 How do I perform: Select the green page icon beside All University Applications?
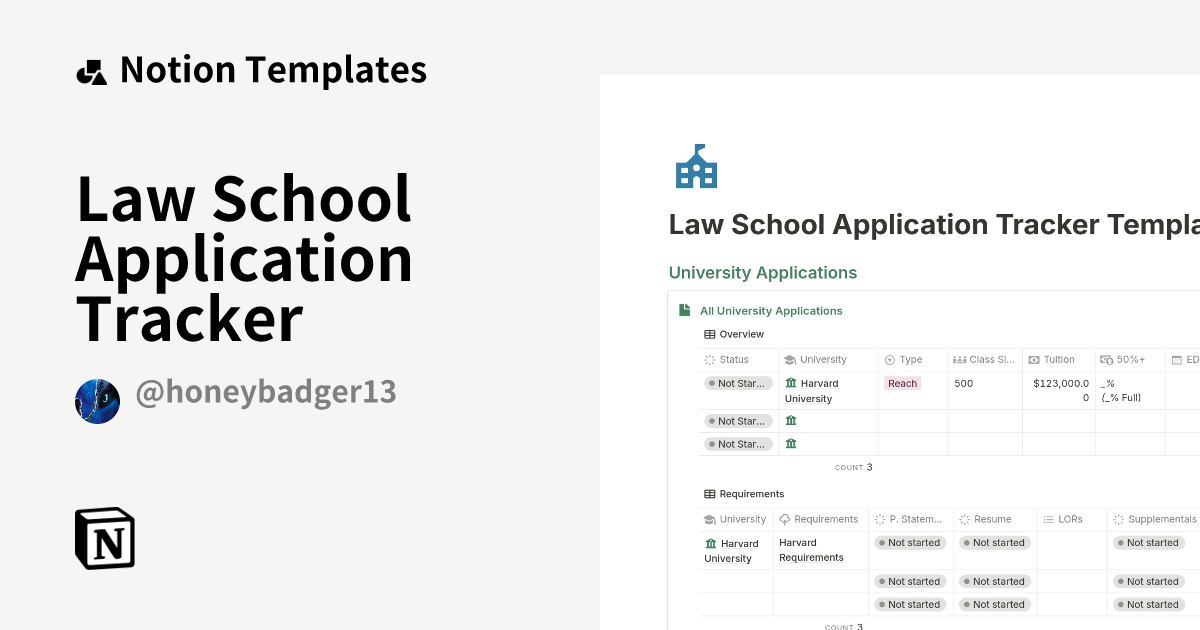click(x=682, y=311)
